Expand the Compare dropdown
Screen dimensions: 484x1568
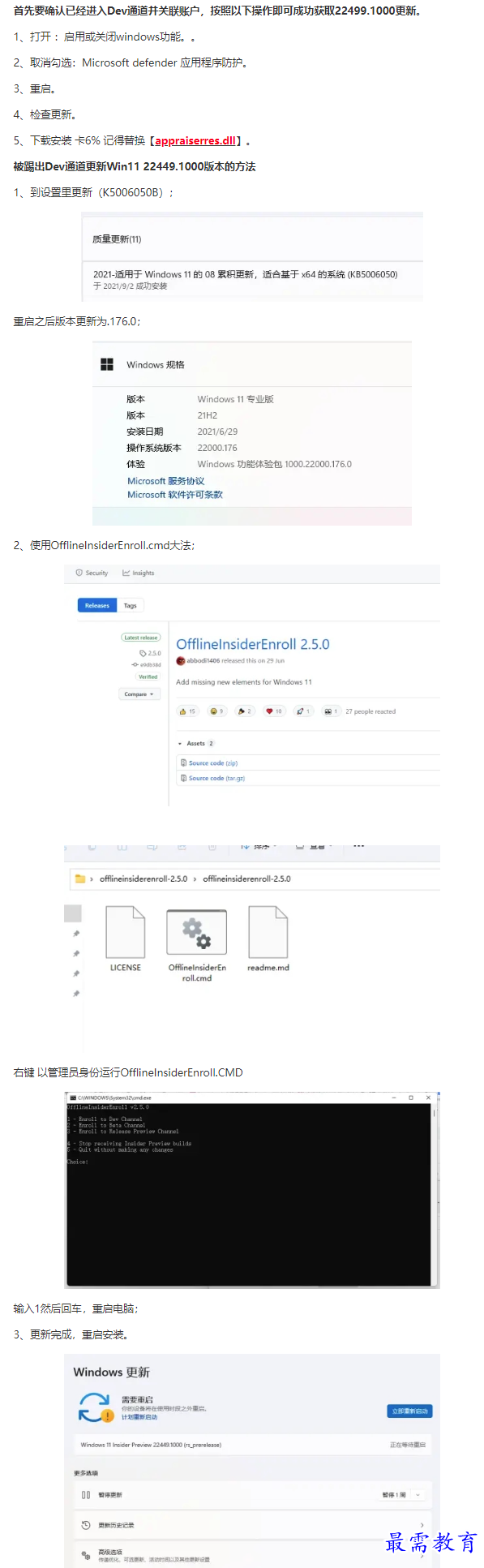pyautogui.click(x=139, y=694)
